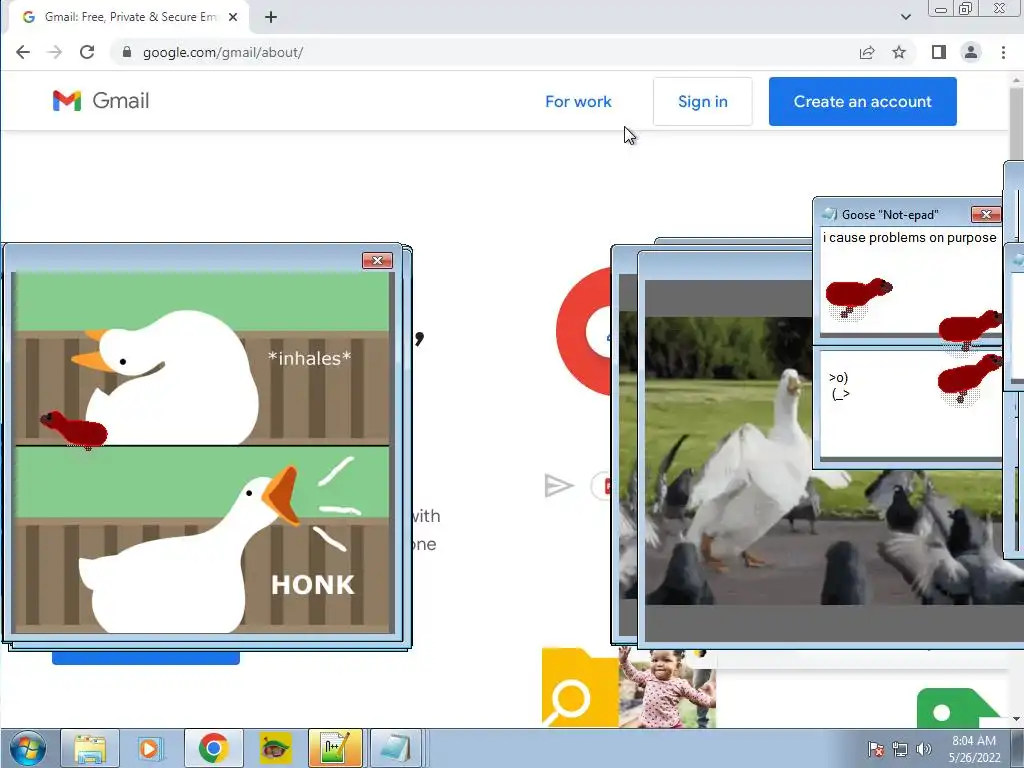Open the Notepad++ taskbar icon
Screen dimensions: 1024x768
tap(335, 748)
